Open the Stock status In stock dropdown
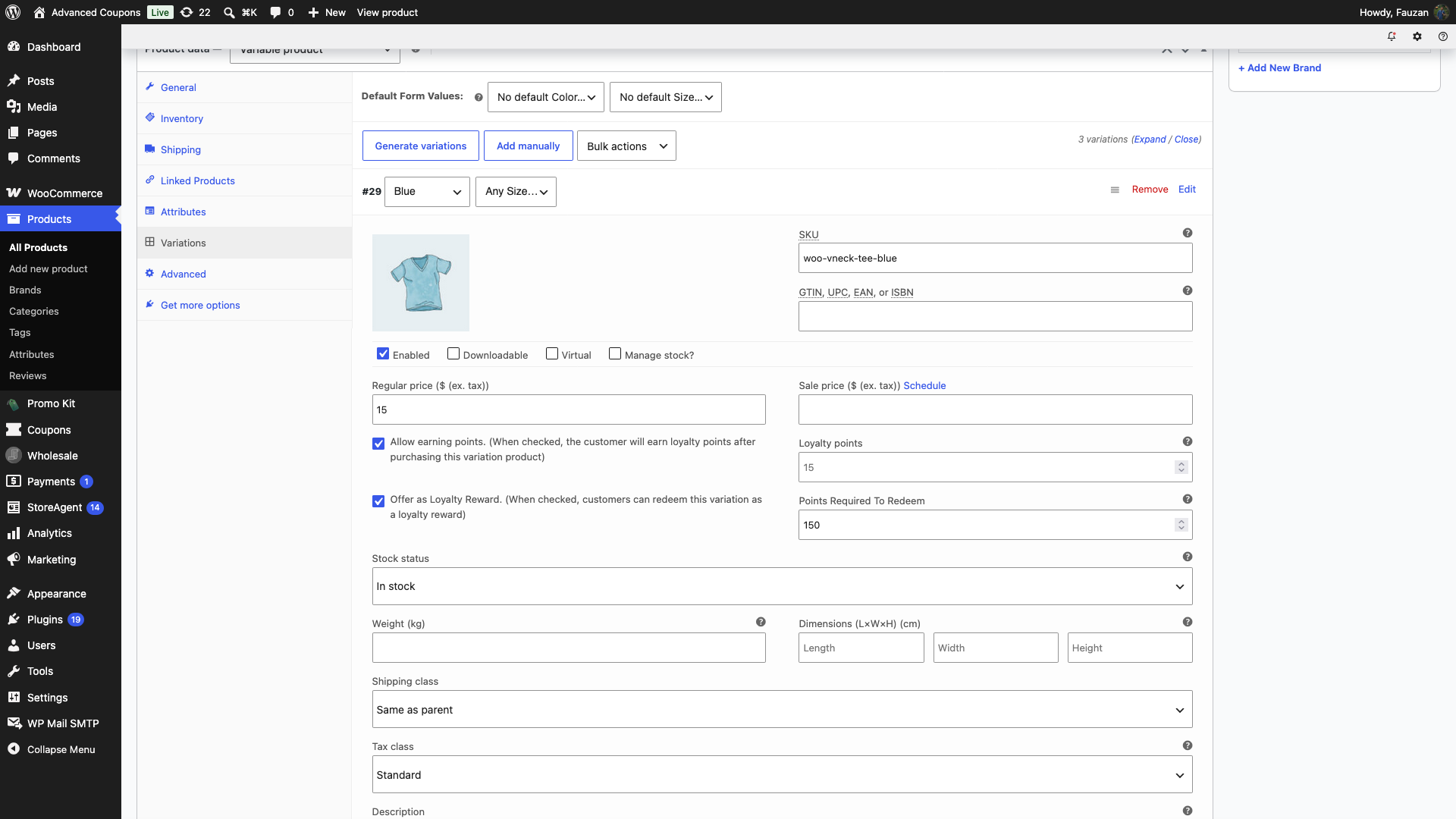The height and width of the screenshot is (819, 1456). click(782, 587)
